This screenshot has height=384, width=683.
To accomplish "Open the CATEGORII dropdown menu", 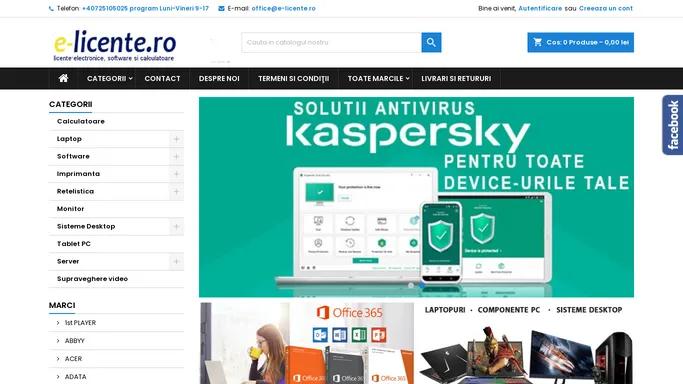I will [x=109, y=78].
